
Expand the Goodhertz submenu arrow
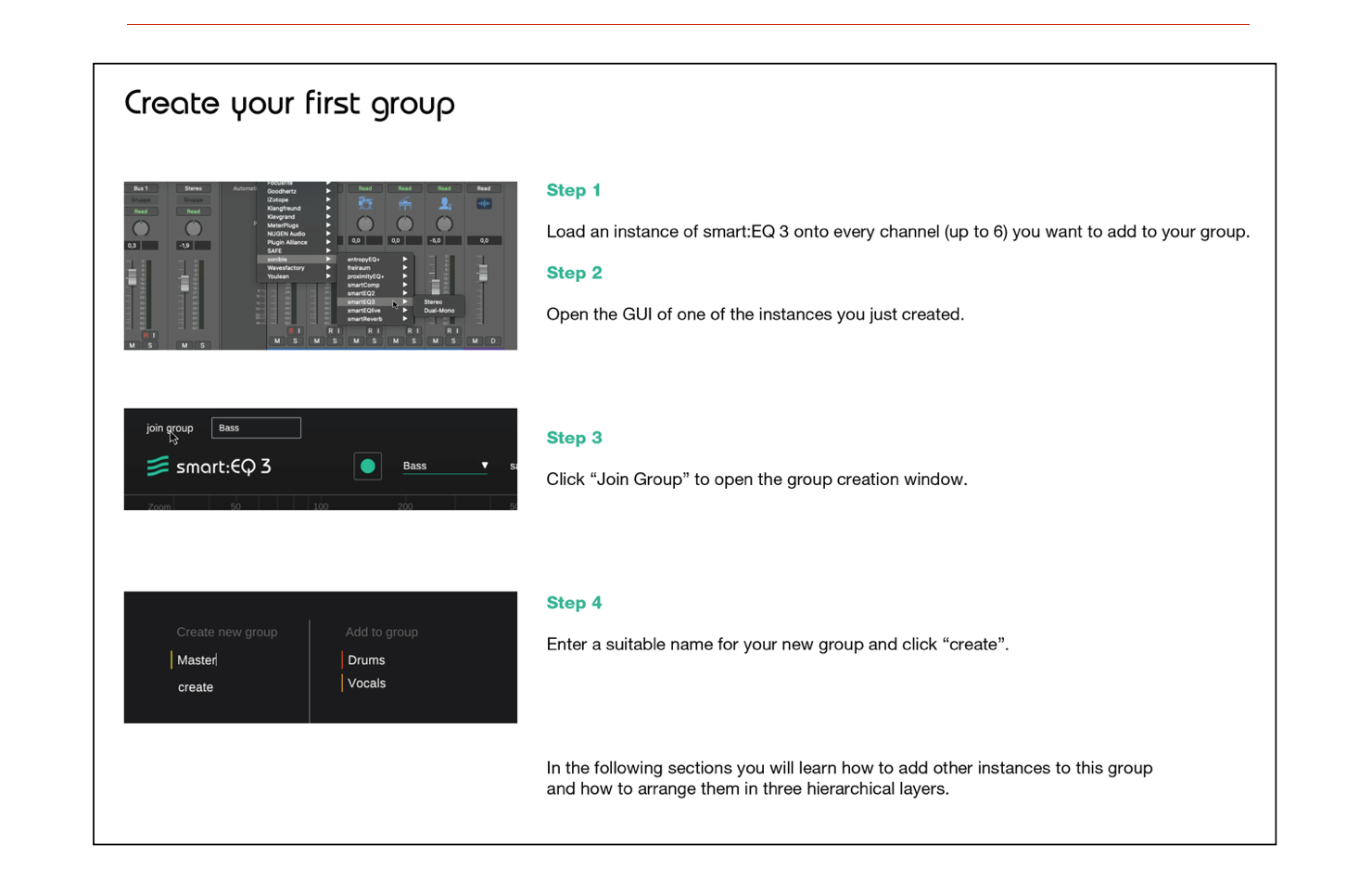[328, 191]
